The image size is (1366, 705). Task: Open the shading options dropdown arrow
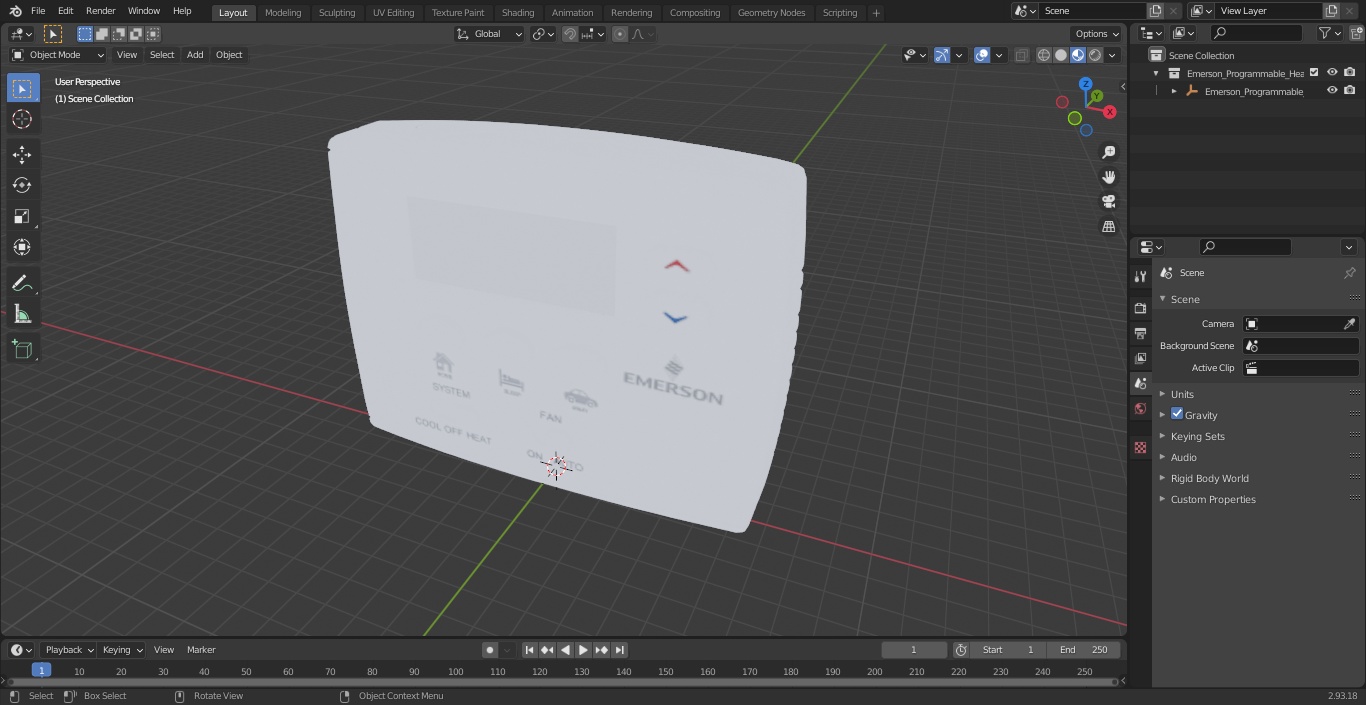click(1112, 55)
